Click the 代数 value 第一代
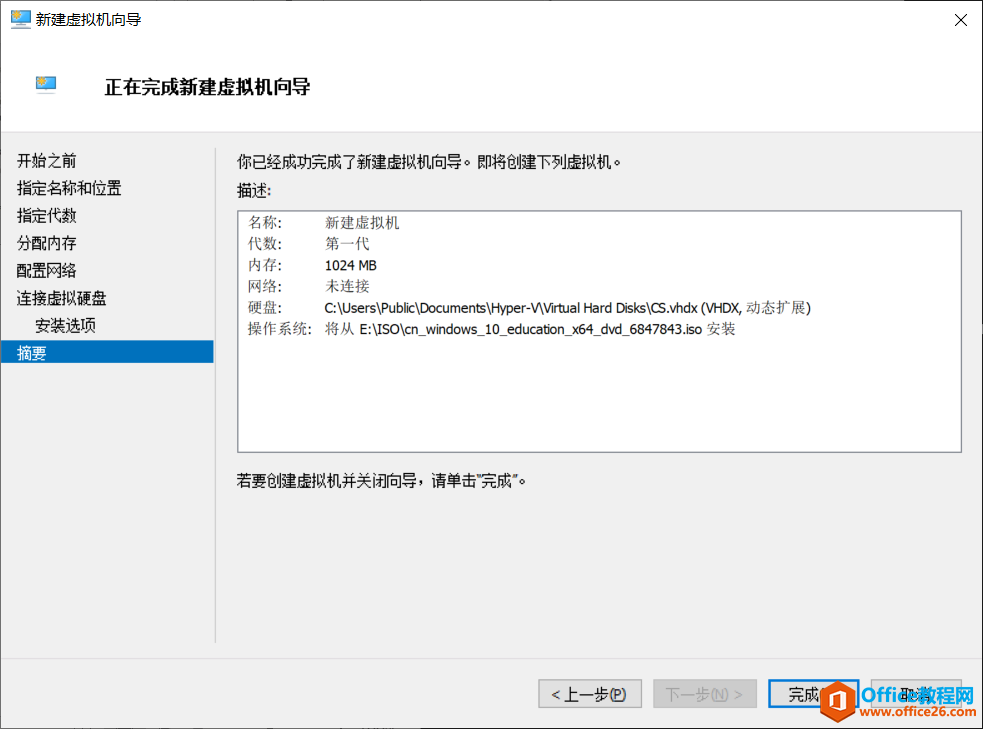Viewport: 983px width, 729px height. [347, 244]
